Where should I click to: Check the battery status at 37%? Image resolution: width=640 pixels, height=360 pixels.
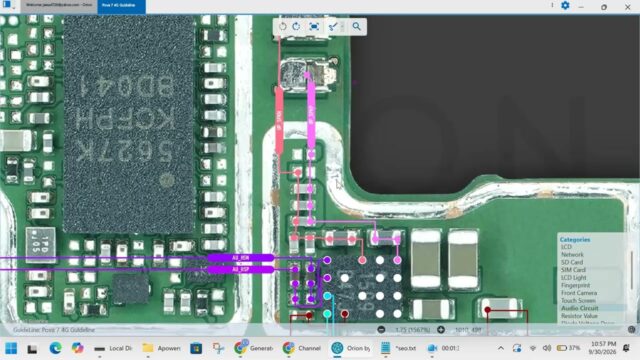tap(569, 348)
